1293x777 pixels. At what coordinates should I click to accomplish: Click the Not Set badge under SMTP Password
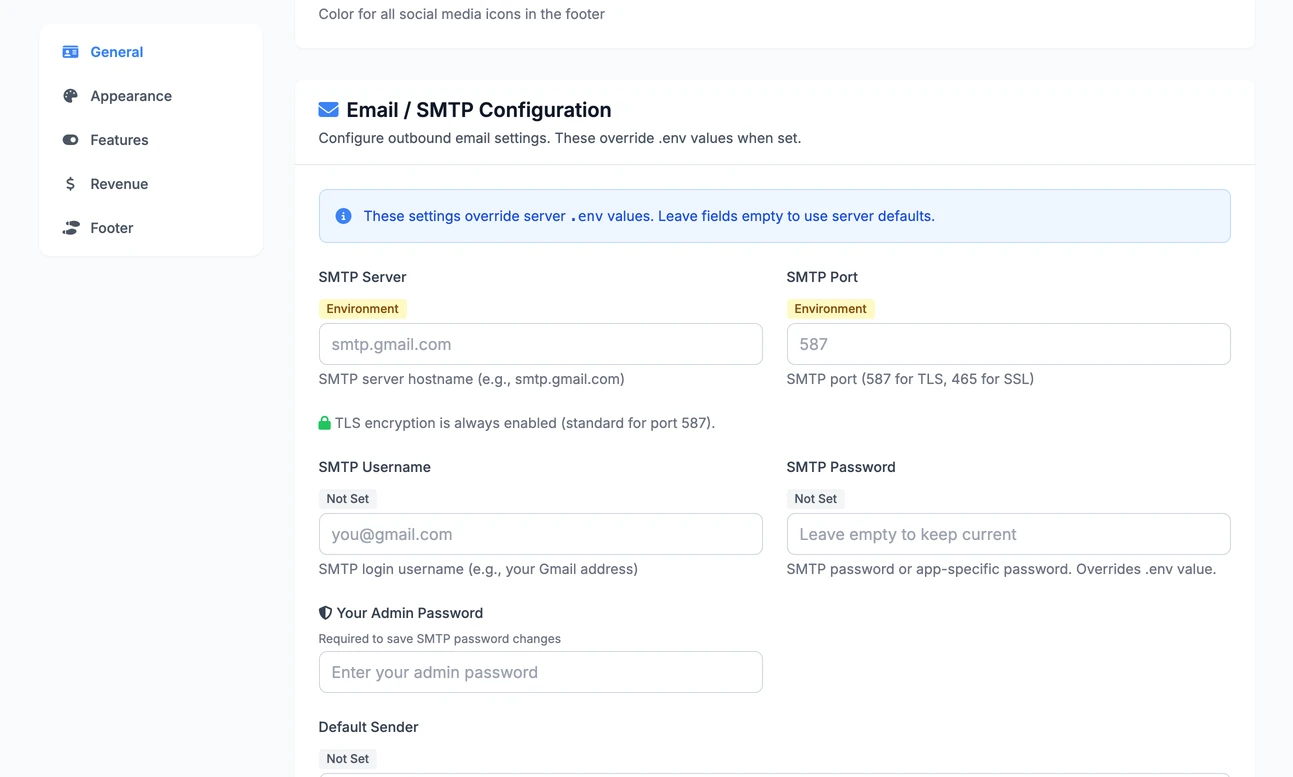pos(815,499)
